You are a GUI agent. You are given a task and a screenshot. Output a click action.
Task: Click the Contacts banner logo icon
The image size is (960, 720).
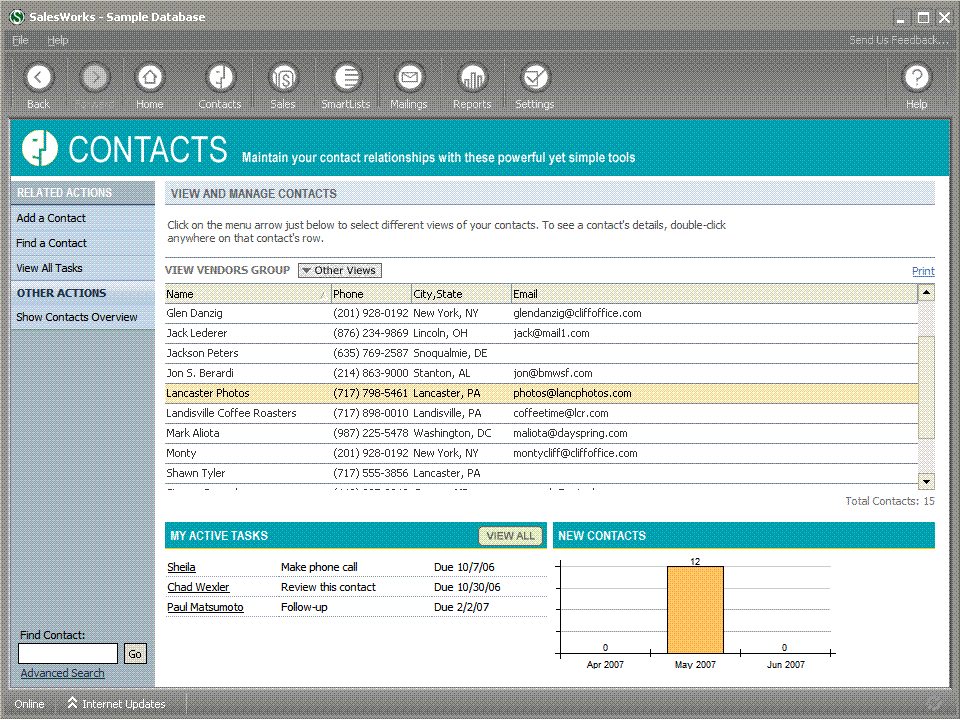pyautogui.click(x=40, y=148)
